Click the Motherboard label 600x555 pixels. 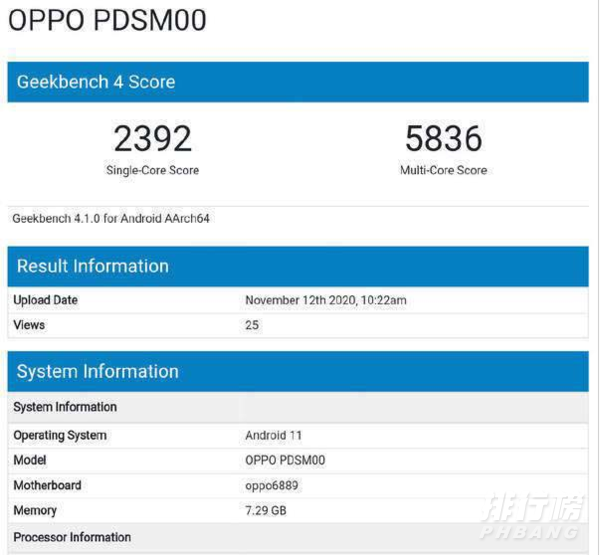[x=47, y=485]
